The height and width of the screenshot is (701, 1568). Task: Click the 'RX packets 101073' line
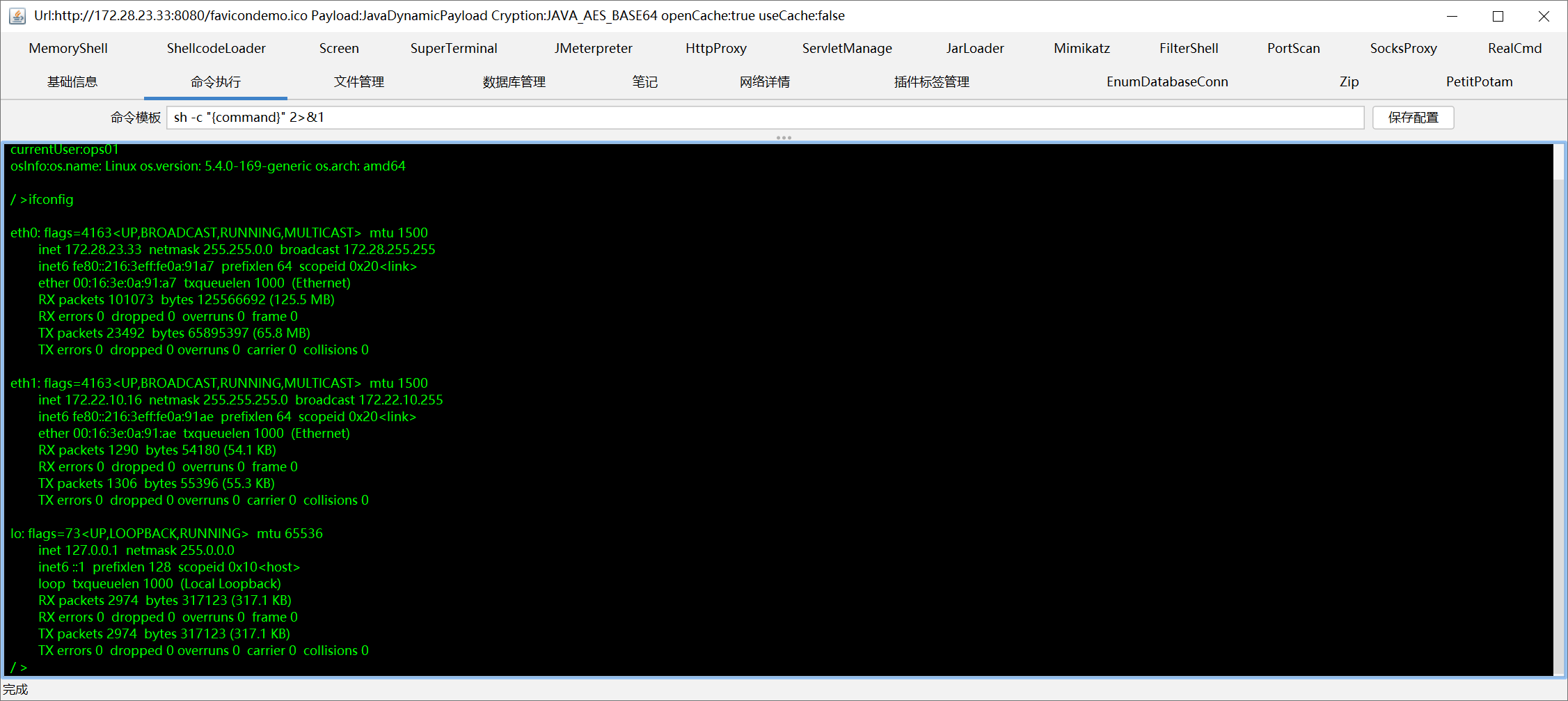click(187, 299)
